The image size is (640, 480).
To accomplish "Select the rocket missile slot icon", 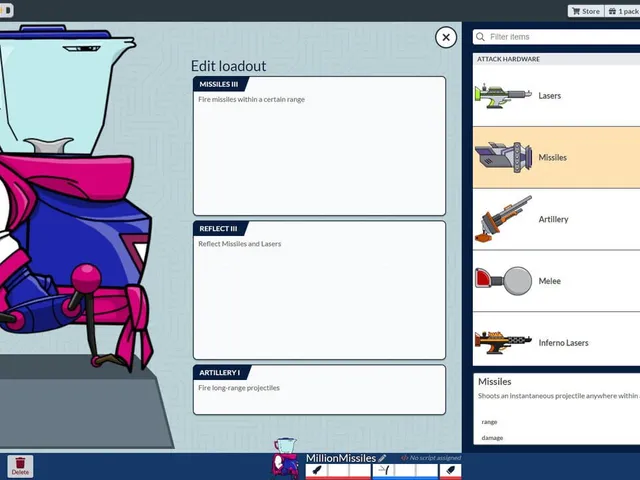I will pyautogui.click(x=316, y=470).
